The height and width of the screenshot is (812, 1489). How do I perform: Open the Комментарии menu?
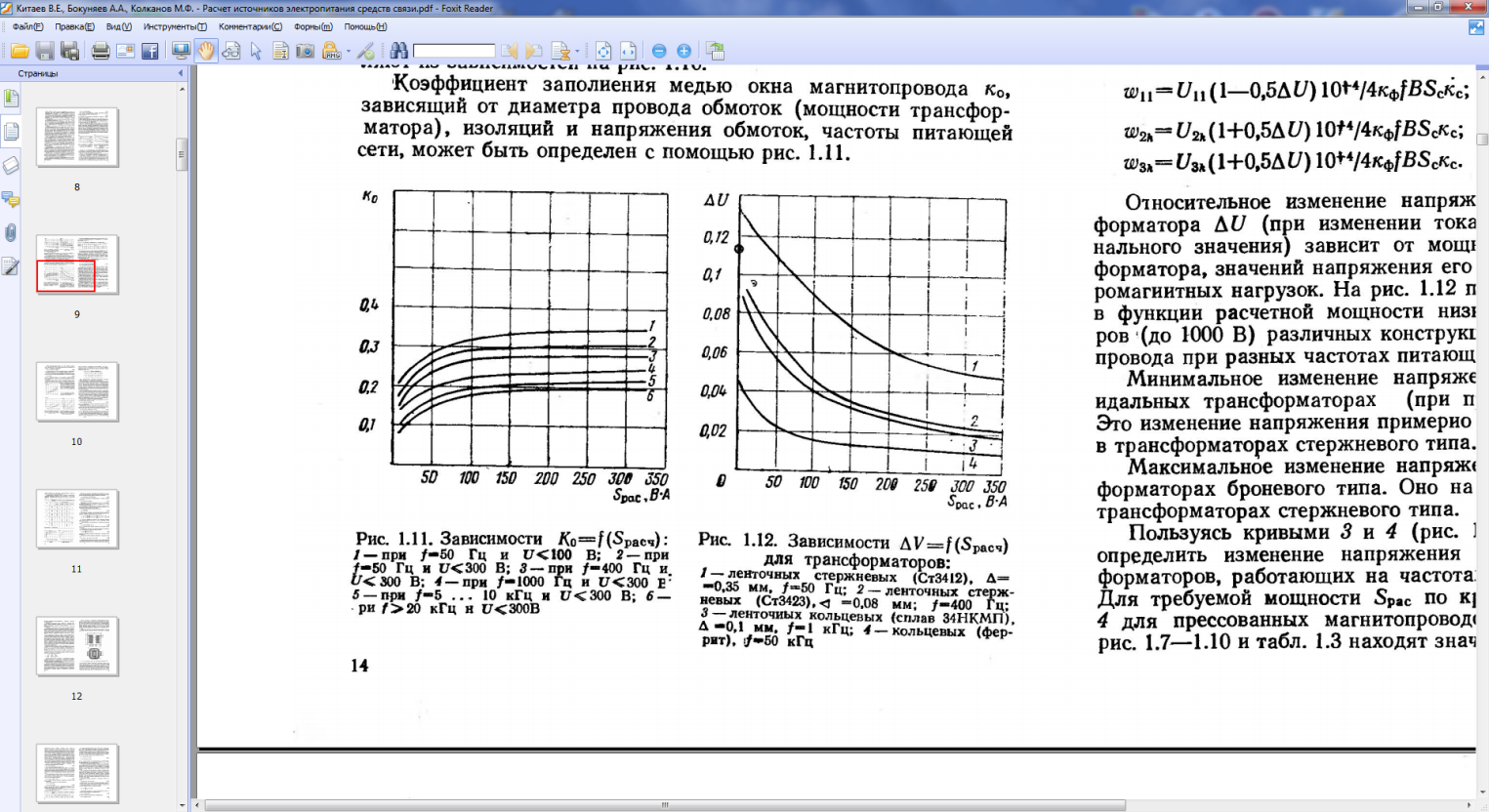(250, 26)
